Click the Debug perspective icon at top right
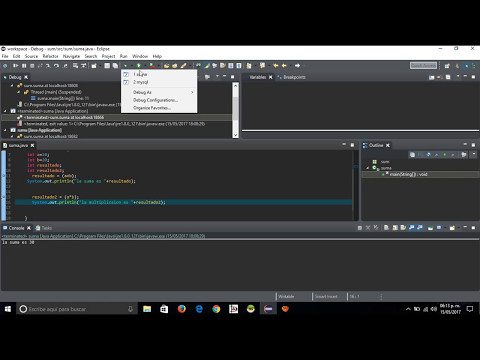 pyautogui.click(x=466, y=66)
